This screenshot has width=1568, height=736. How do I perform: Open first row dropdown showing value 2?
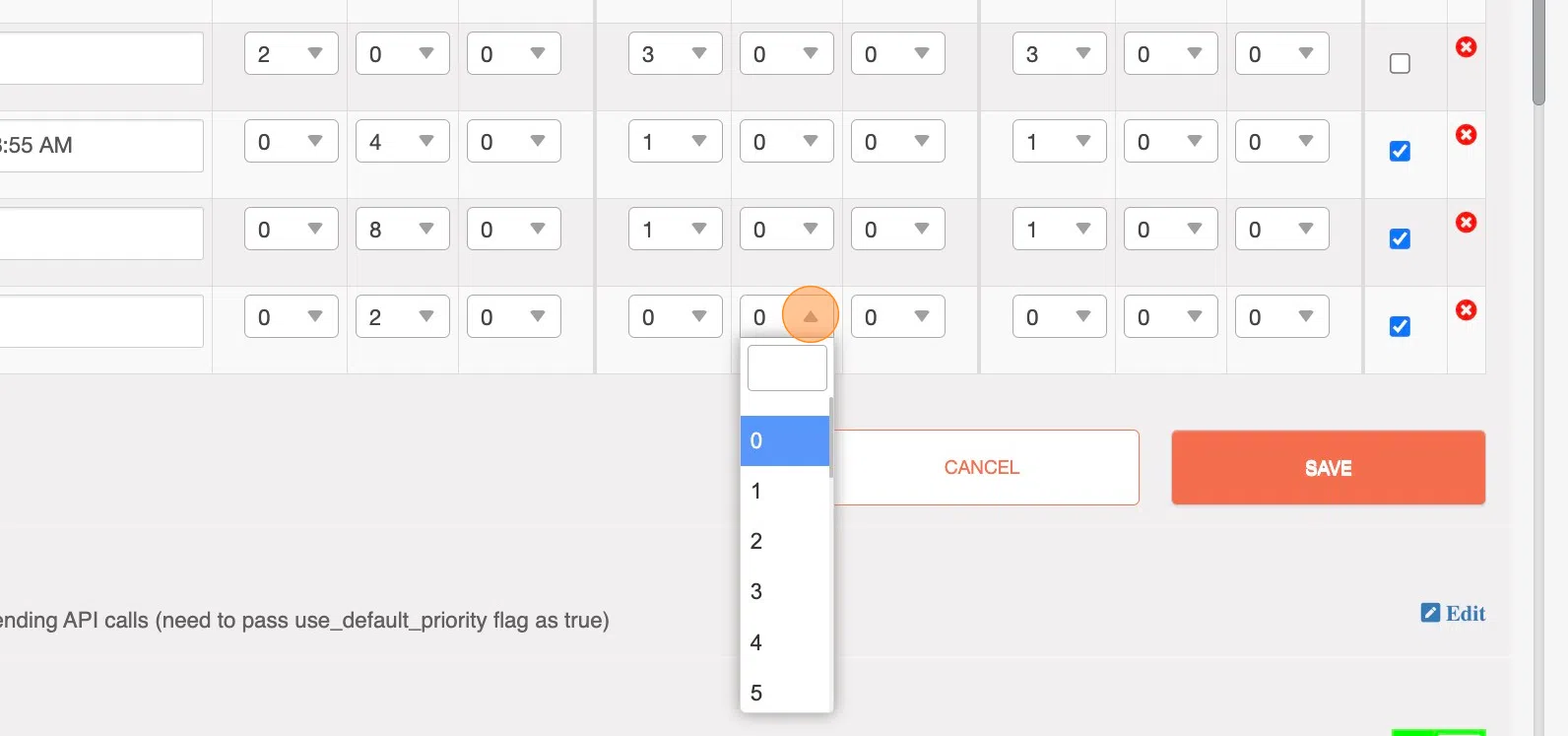coord(291,53)
